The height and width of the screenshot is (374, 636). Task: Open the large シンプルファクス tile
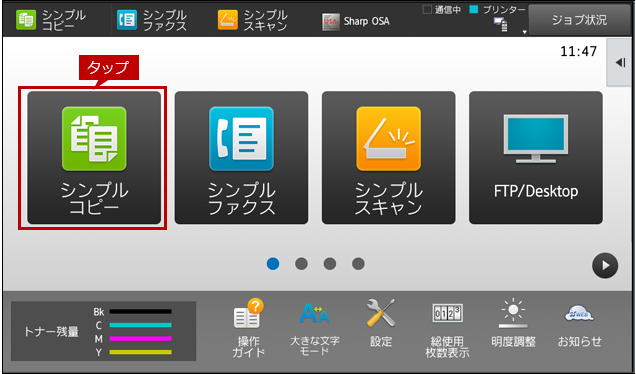tap(241, 157)
